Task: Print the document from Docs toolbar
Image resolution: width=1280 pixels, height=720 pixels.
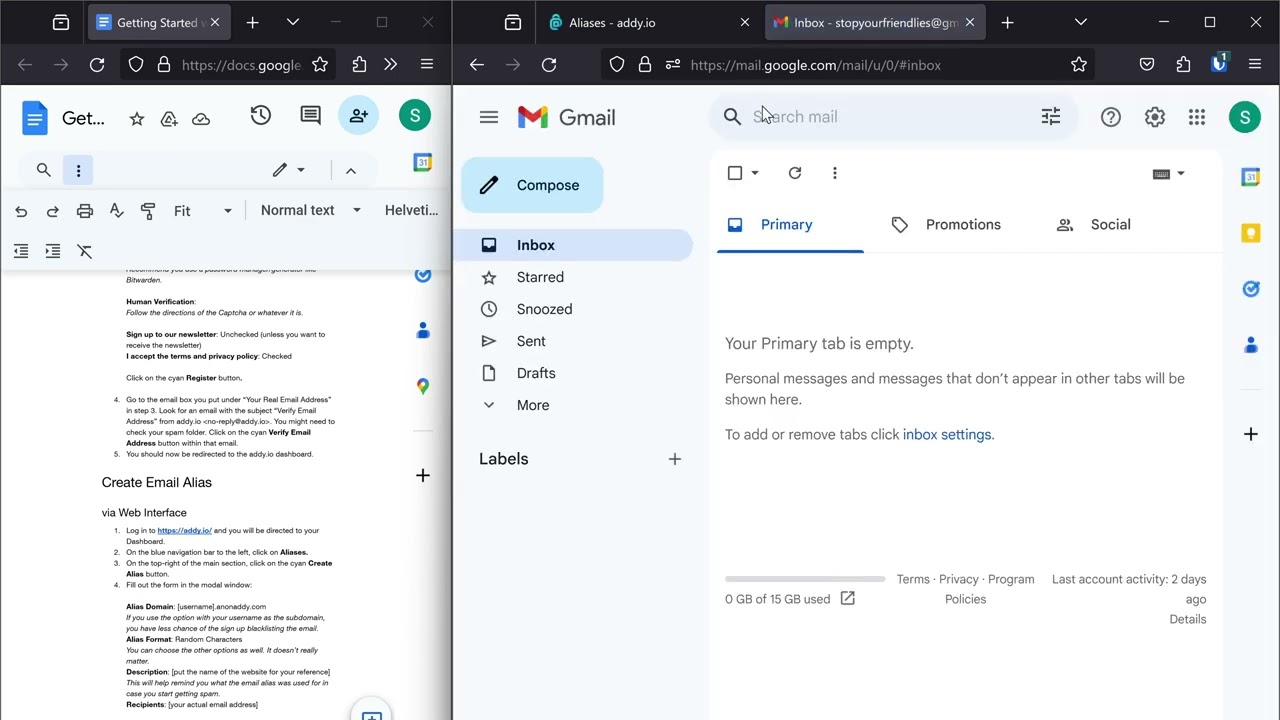Action: point(85,211)
